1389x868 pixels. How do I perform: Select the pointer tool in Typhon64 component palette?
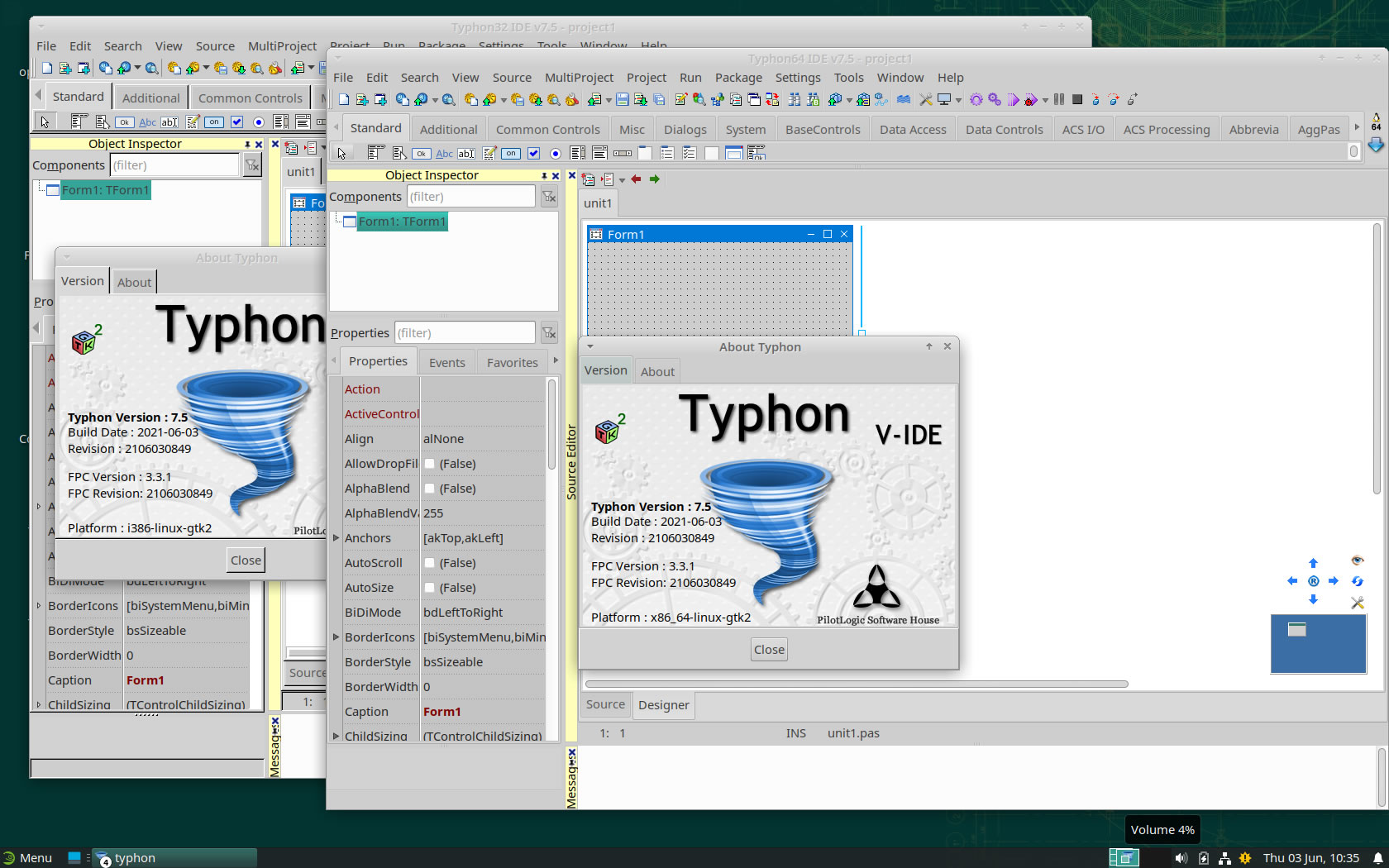341,153
